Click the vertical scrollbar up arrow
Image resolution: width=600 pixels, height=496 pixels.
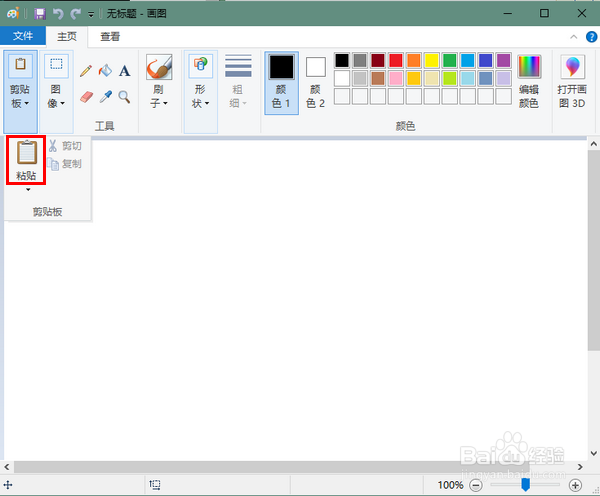pyautogui.click(x=593, y=144)
